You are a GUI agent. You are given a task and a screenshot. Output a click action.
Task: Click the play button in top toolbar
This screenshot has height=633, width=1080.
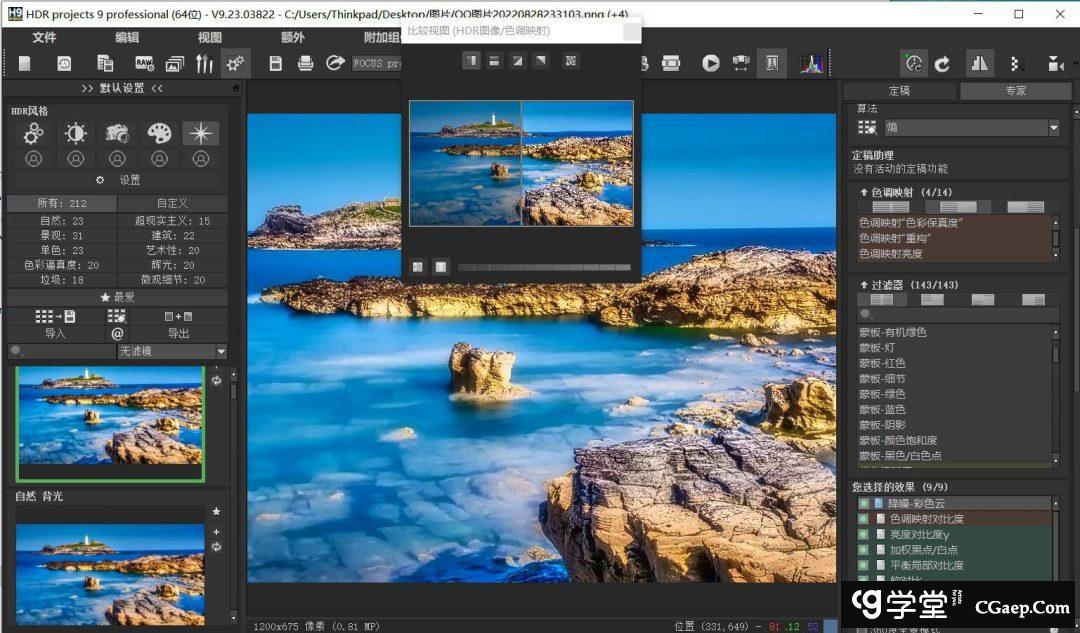[x=710, y=63]
